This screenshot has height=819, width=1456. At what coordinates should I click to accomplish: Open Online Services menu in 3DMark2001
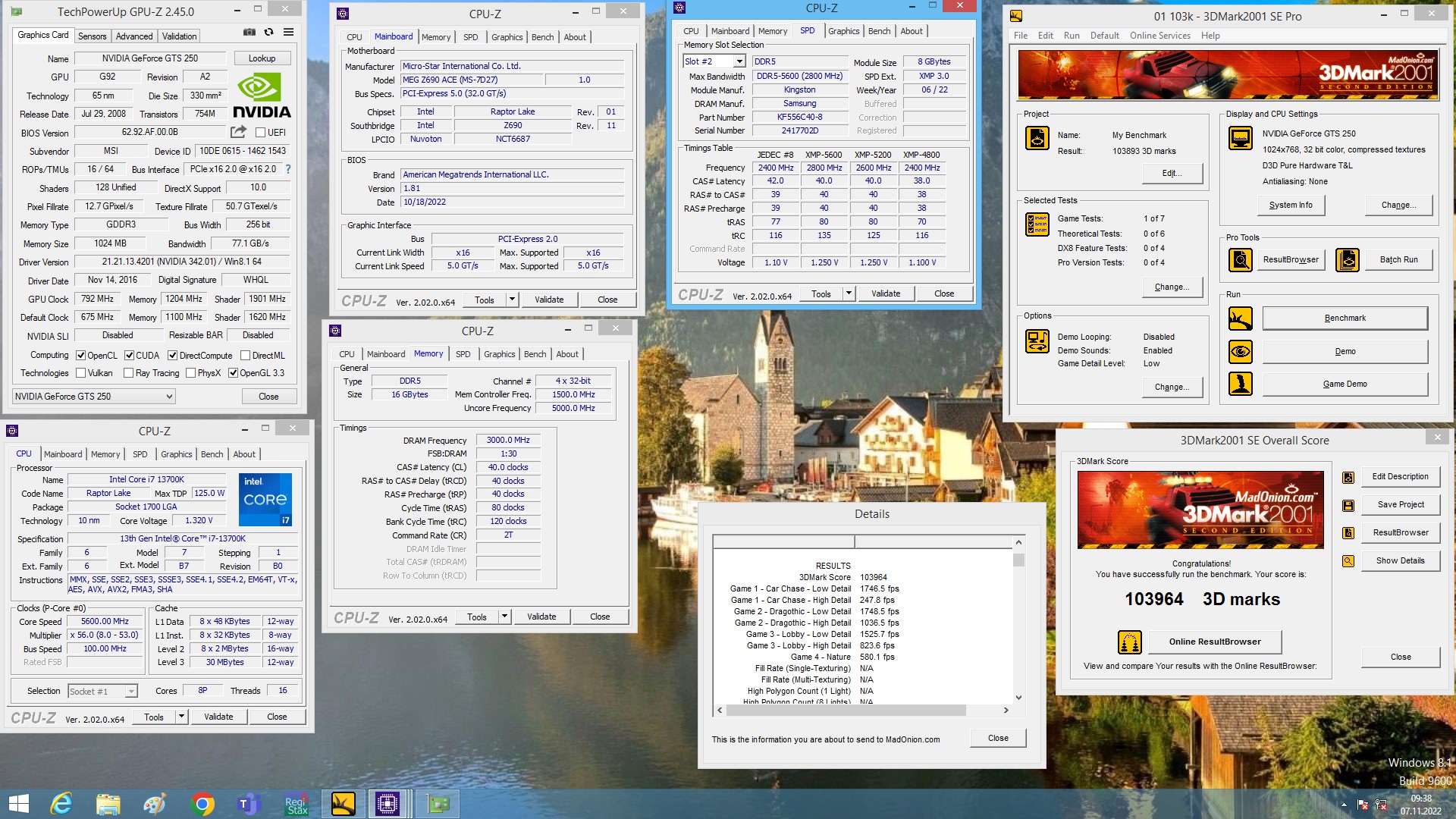[1159, 36]
